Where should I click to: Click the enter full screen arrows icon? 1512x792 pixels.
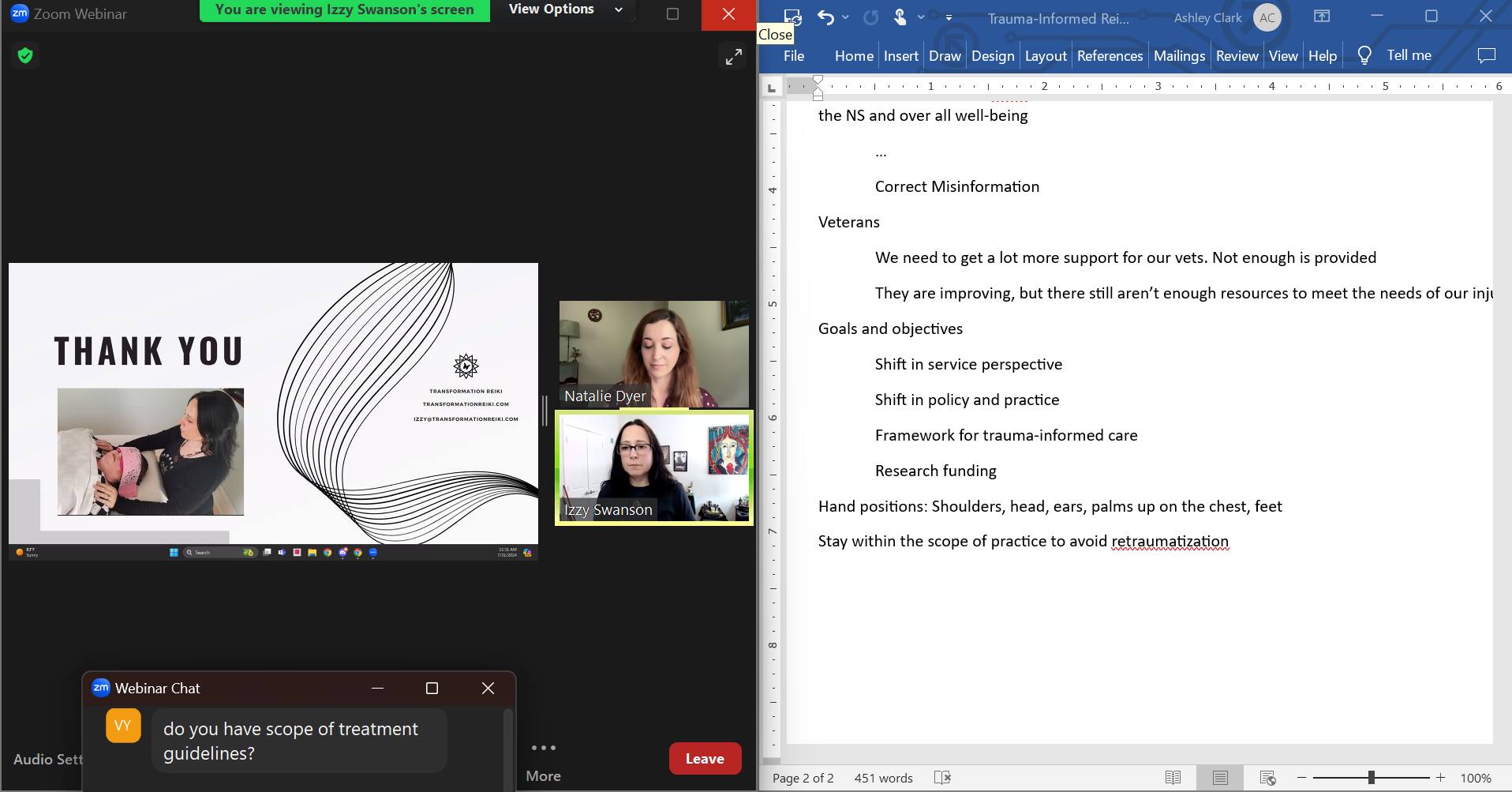[x=733, y=57]
